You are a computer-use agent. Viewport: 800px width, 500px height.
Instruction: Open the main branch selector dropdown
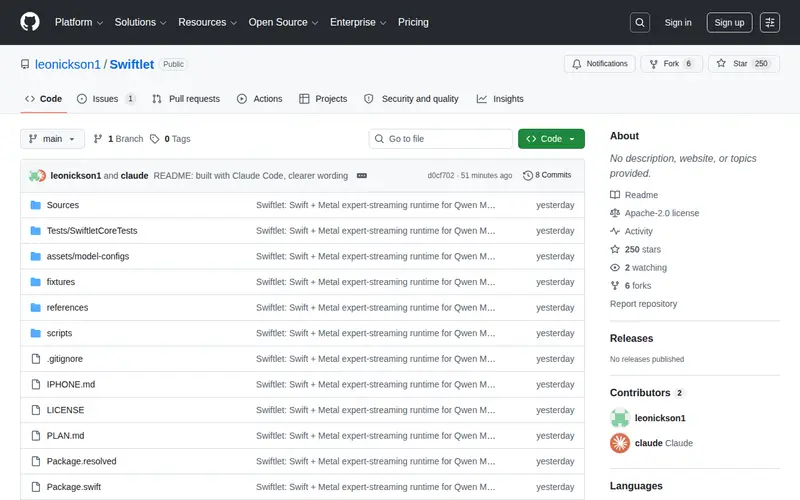[x=52, y=139]
